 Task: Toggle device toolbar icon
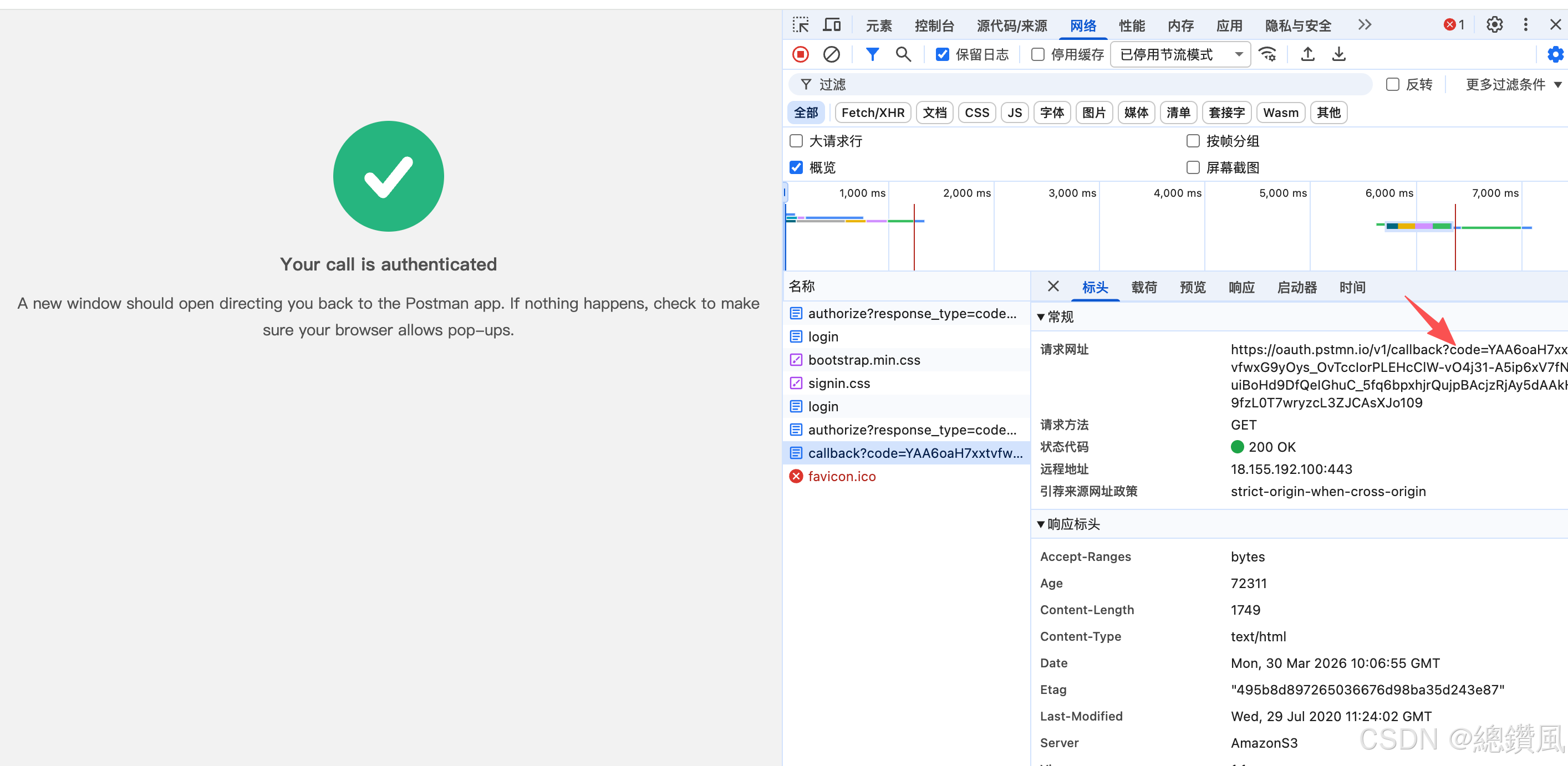tap(832, 25)
